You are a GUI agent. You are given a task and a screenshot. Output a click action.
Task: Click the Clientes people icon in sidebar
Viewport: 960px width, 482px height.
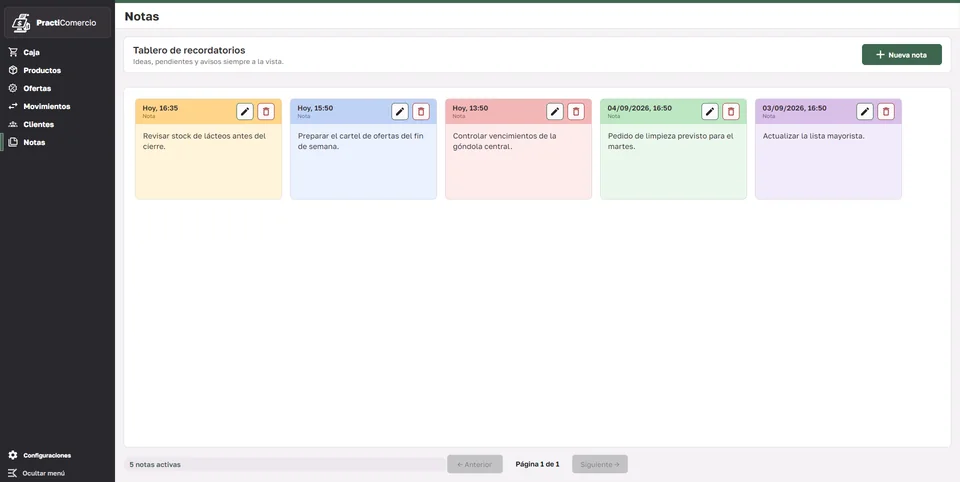pyautogui.click(x=13, y=124)
